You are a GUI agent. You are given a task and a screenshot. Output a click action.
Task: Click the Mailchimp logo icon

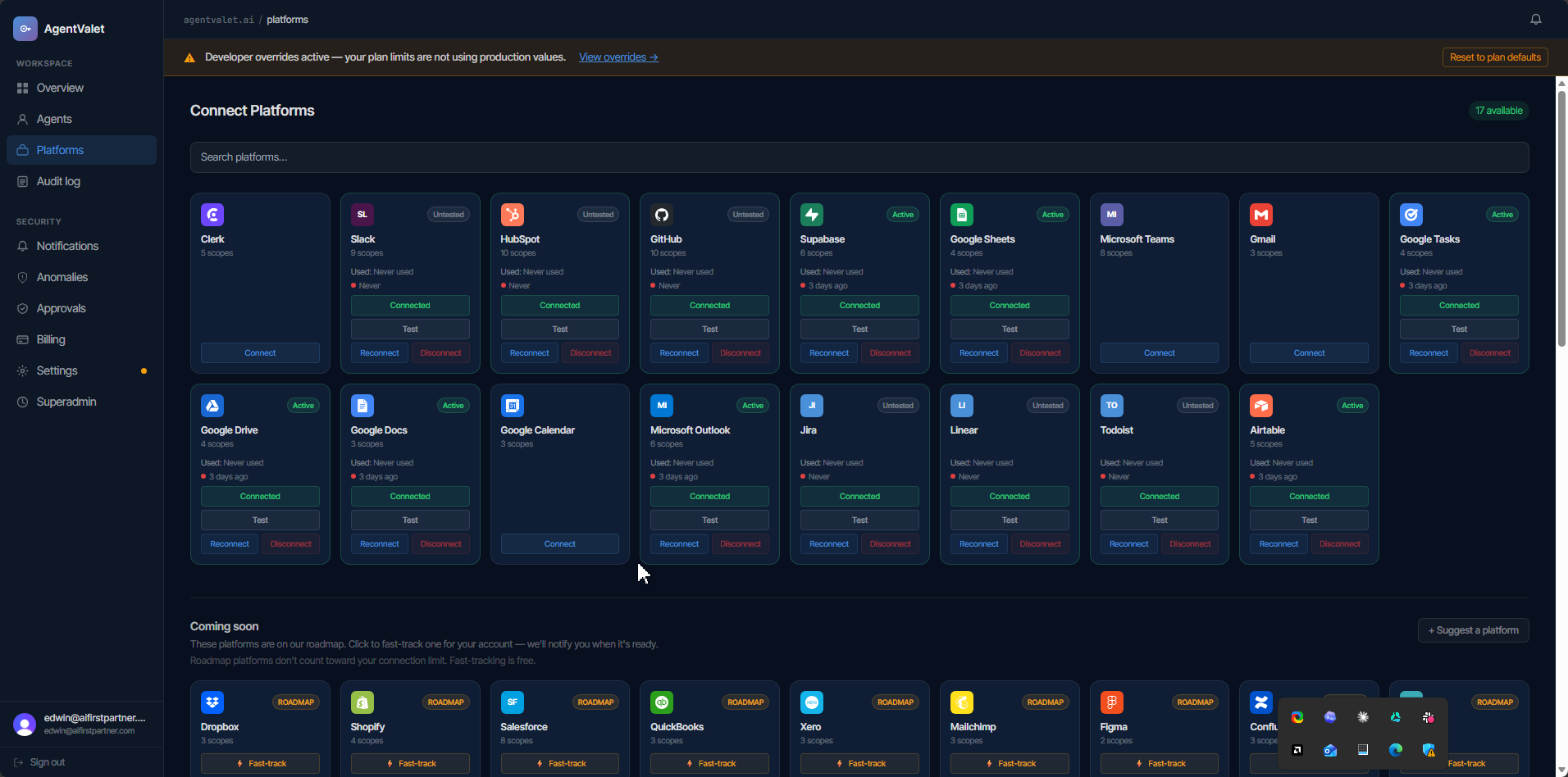[962, 702]
